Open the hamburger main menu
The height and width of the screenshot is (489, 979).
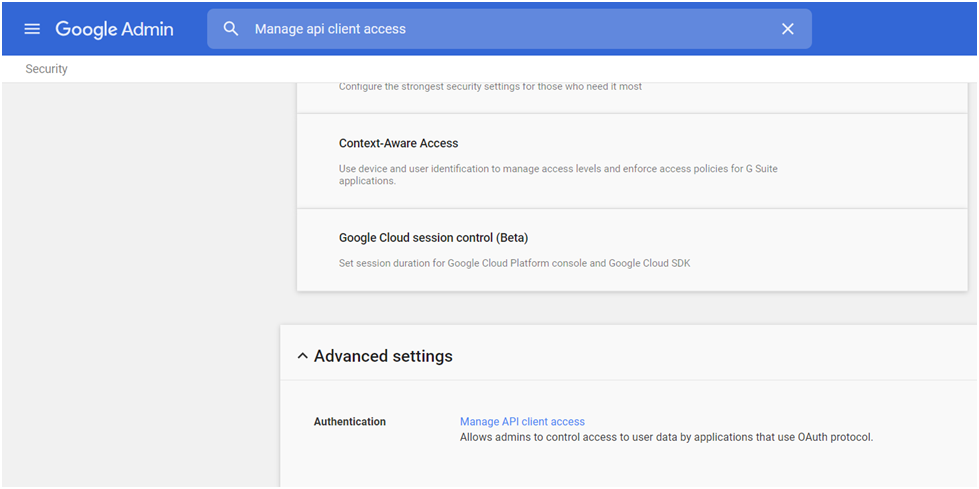(x=32, y=29)
